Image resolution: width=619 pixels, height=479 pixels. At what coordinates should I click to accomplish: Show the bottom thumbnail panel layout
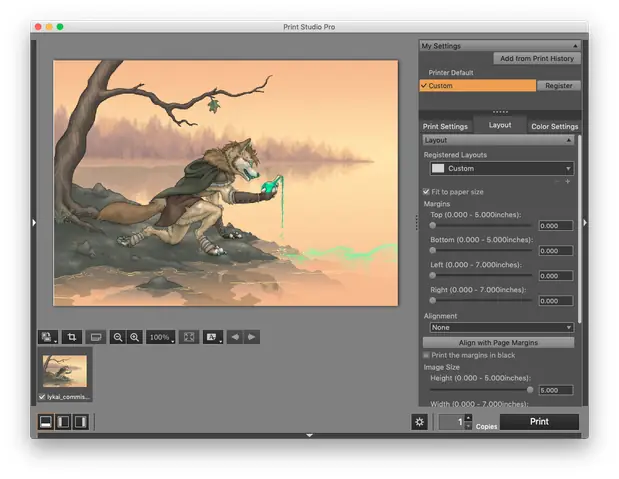[x=46, y=422]
